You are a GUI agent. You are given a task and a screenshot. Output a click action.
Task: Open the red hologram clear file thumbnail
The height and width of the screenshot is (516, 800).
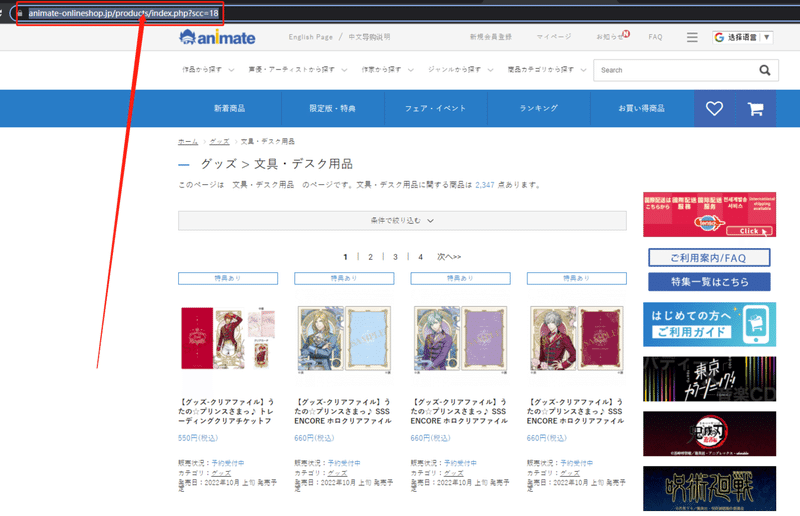[577, 338]
